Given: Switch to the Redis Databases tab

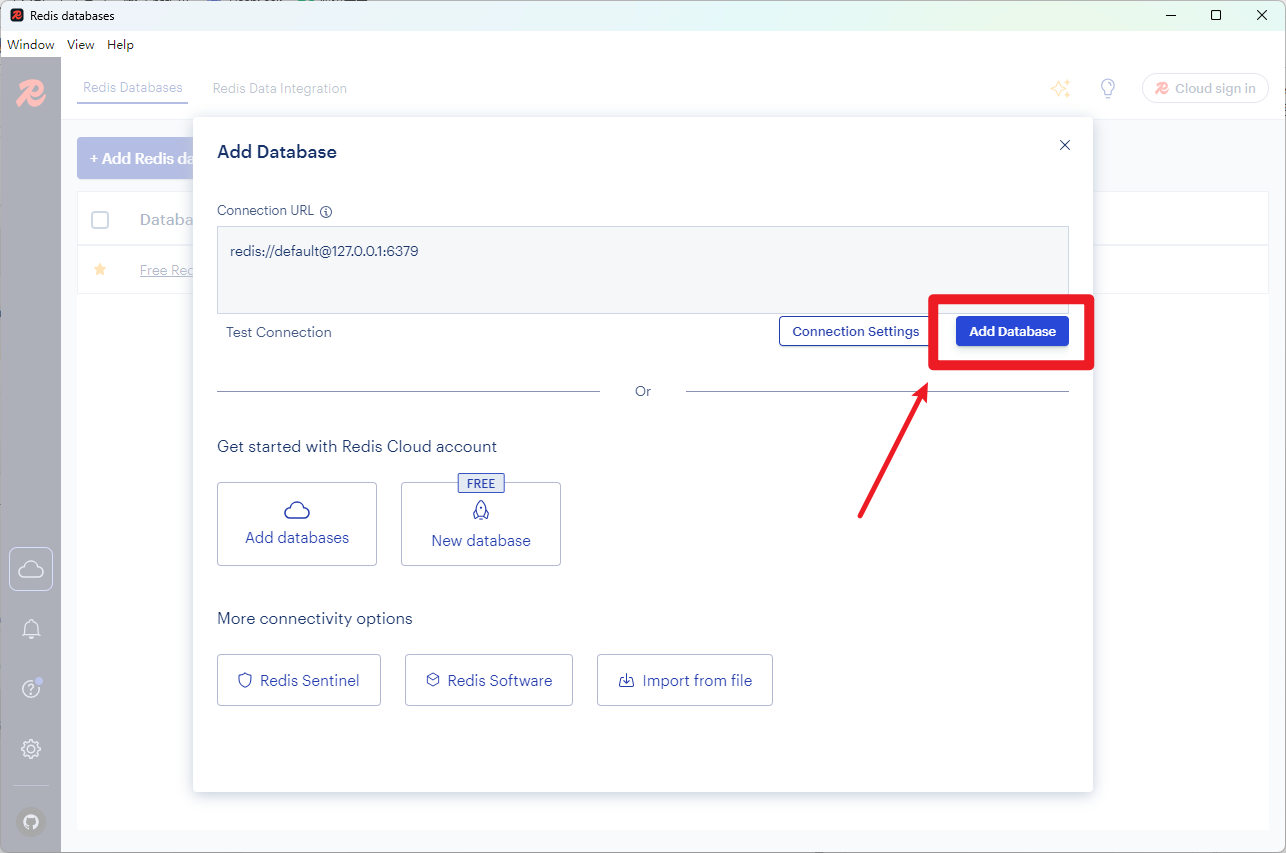Looking at the screenshot, I should (x=133, y=88).
